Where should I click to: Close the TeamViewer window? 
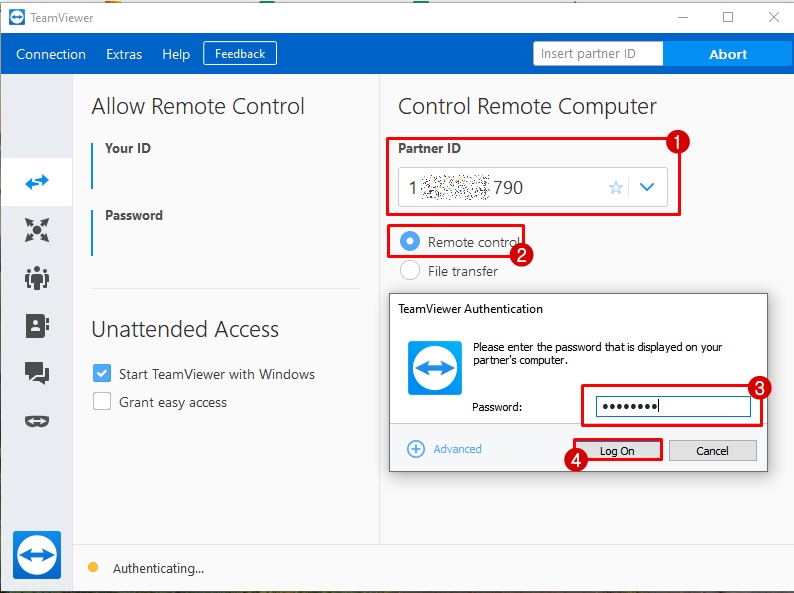coord(773,17)
